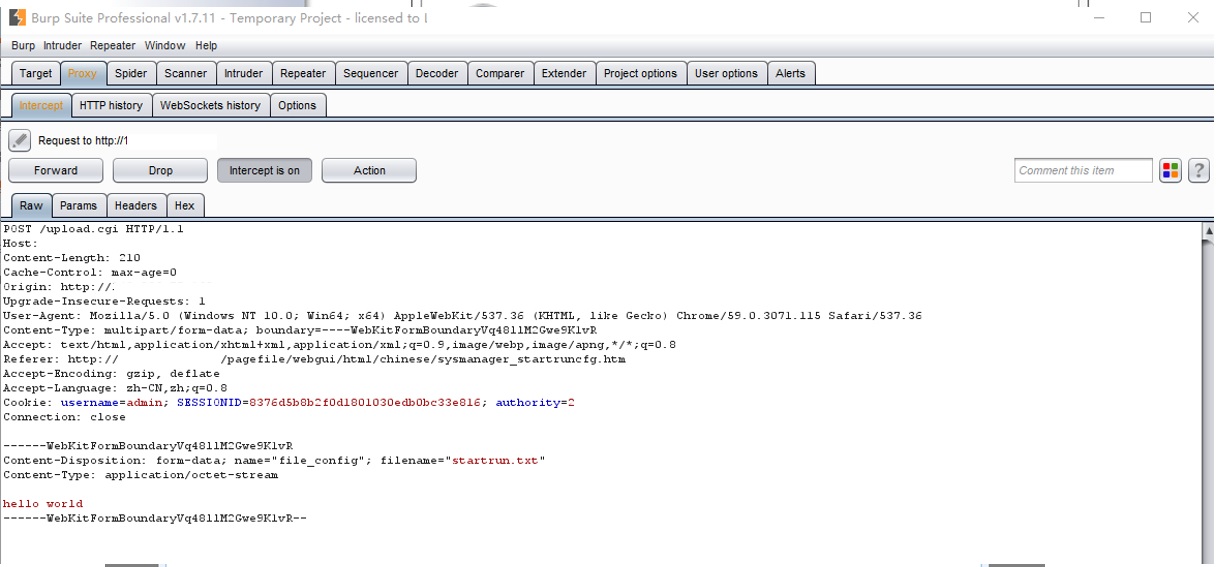The image size is (1219, 567).
Task: Open the Extender tab
Action: click(564, 74)
